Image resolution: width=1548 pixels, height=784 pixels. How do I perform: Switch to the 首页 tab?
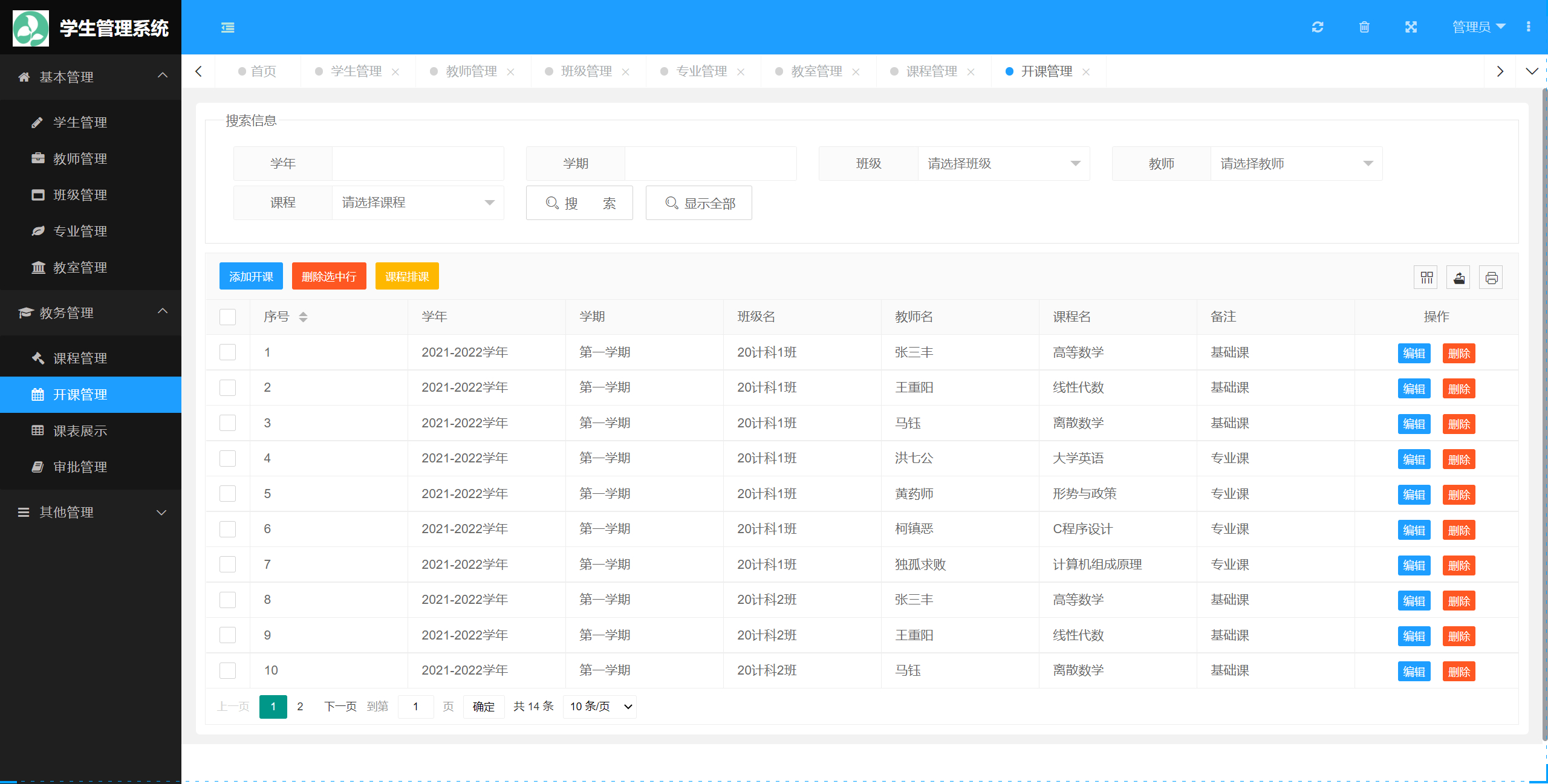click(x=258, y=72)
